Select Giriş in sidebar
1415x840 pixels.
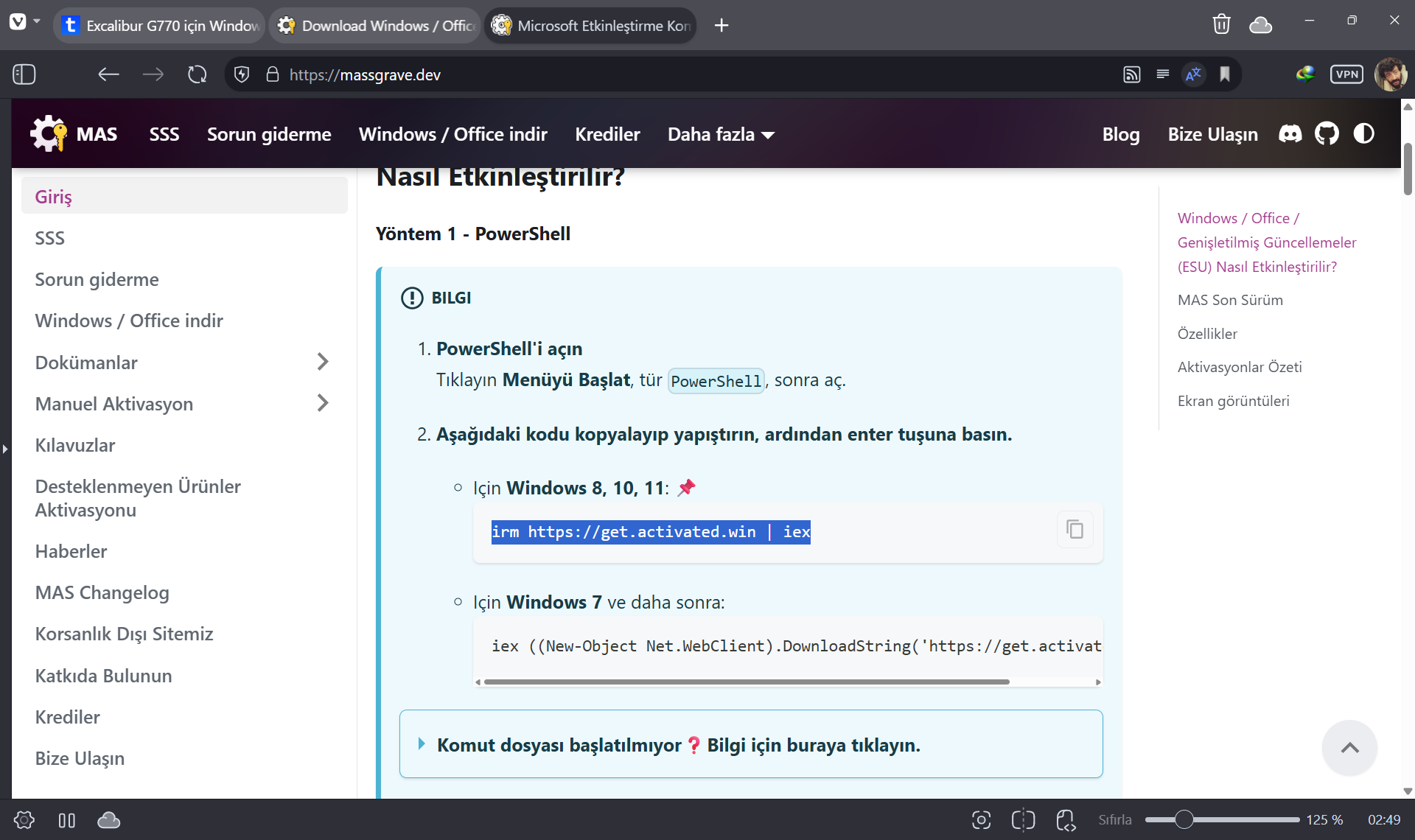pos(184,196)
